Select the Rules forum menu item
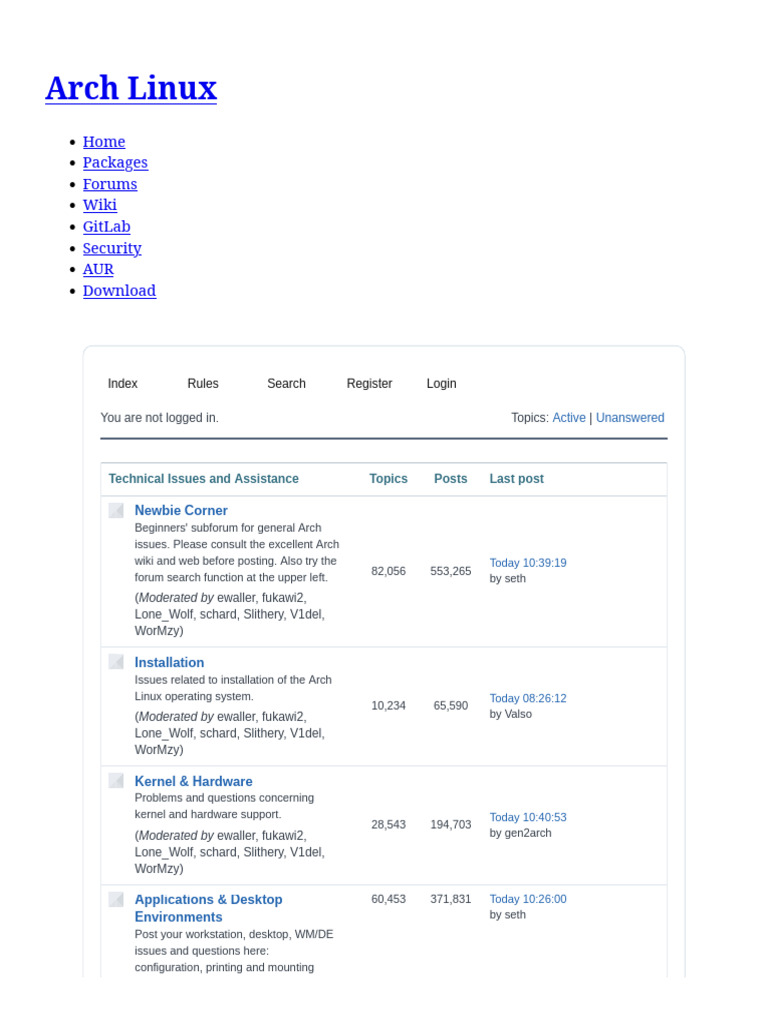The height and width of the screenshot is (1024, 768). tap(203, 383)
